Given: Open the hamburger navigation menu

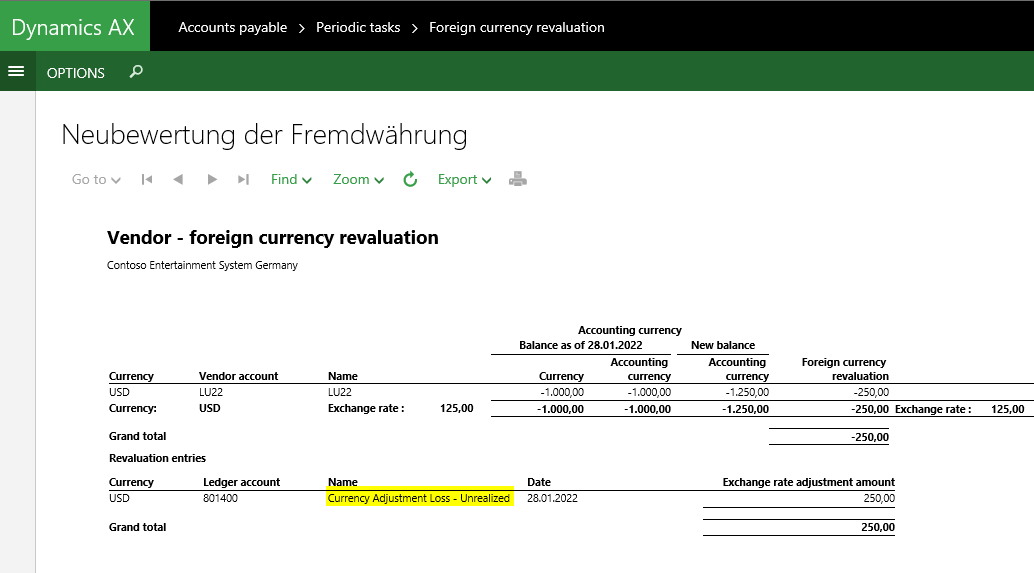Looking at the screenshot, I should (16, 72).
